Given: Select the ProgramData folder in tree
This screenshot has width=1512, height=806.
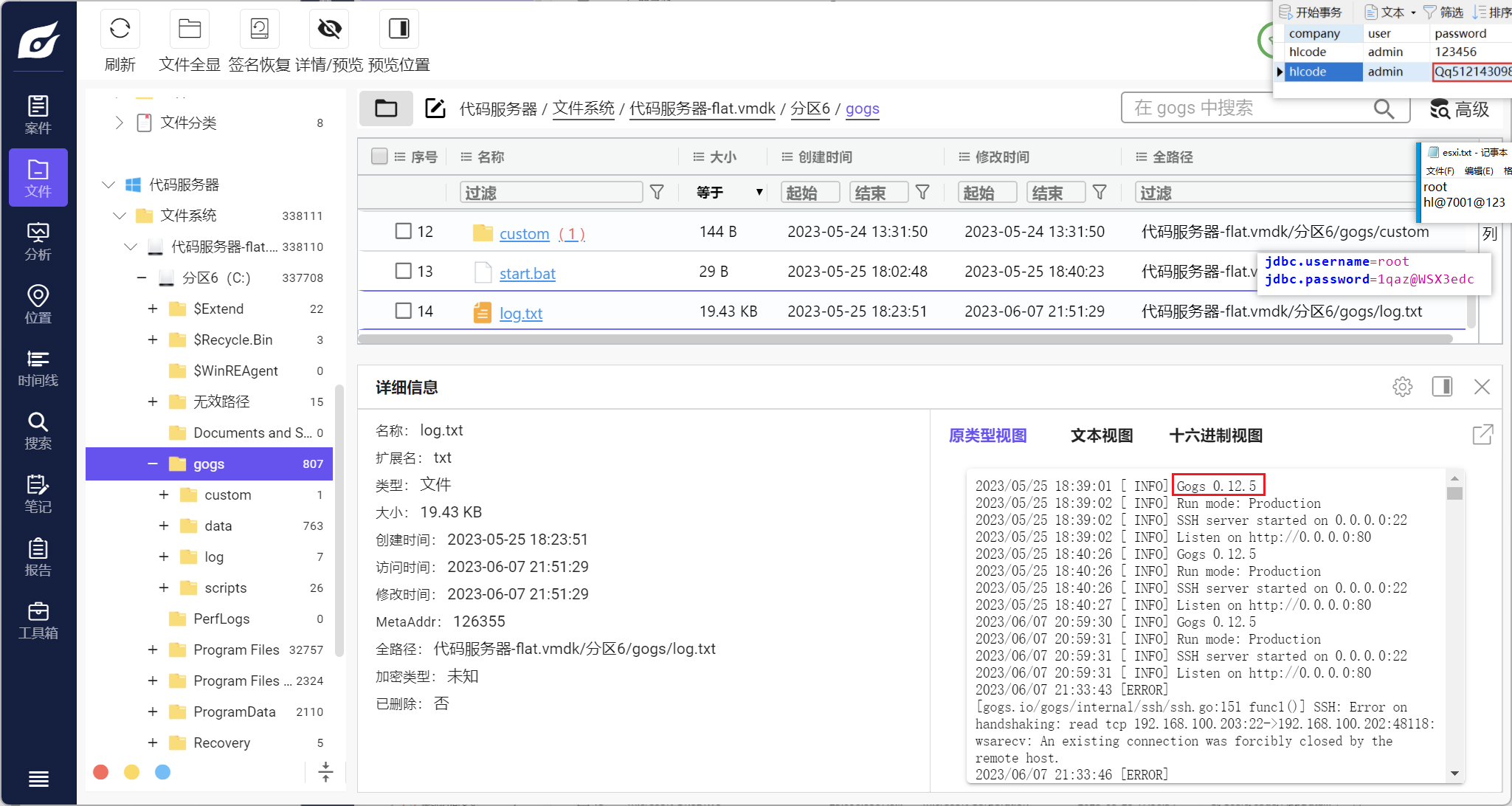Looking at the screenshot, I should [234, 712].
